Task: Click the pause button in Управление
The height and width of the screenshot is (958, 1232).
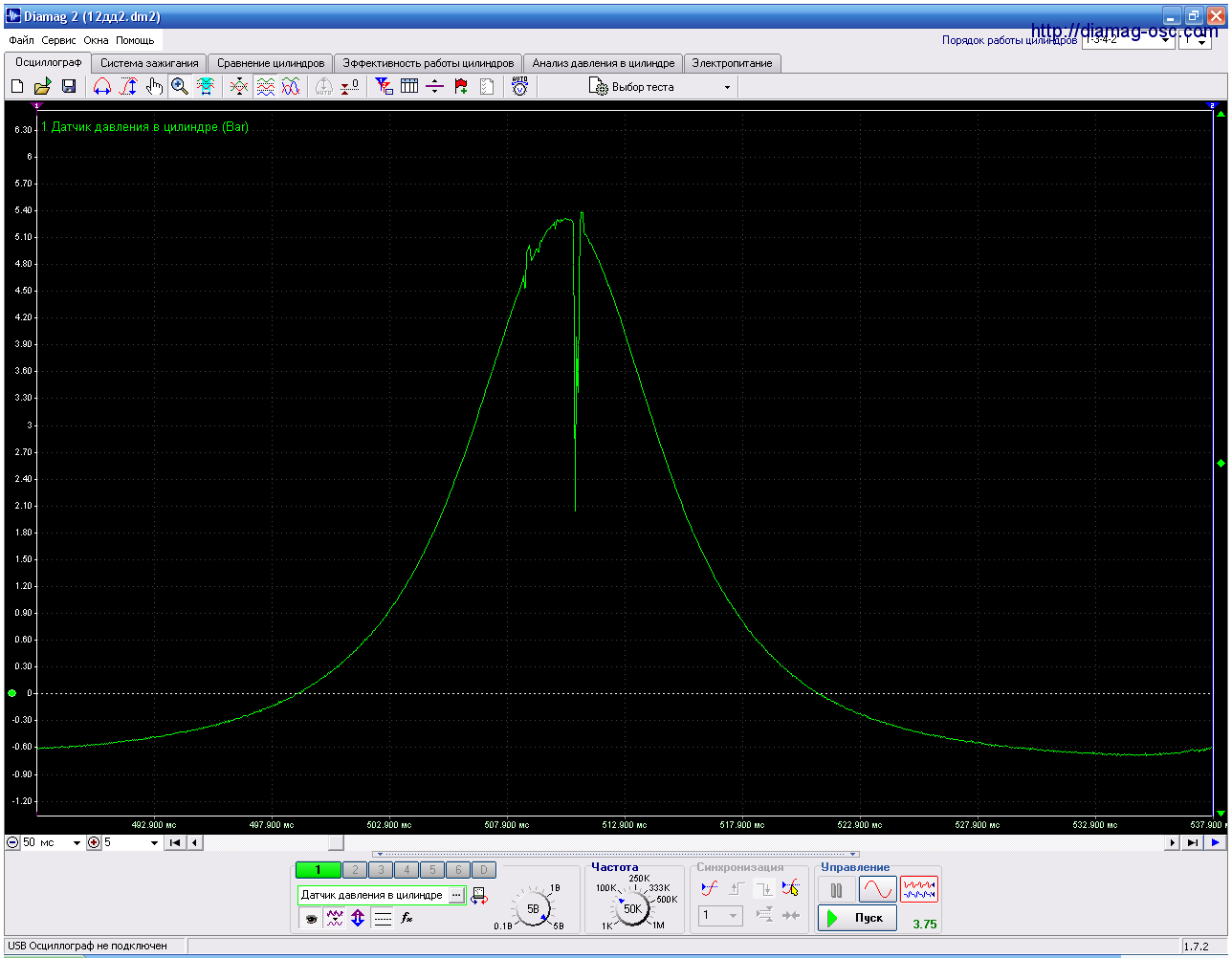Action: [837, 890]
